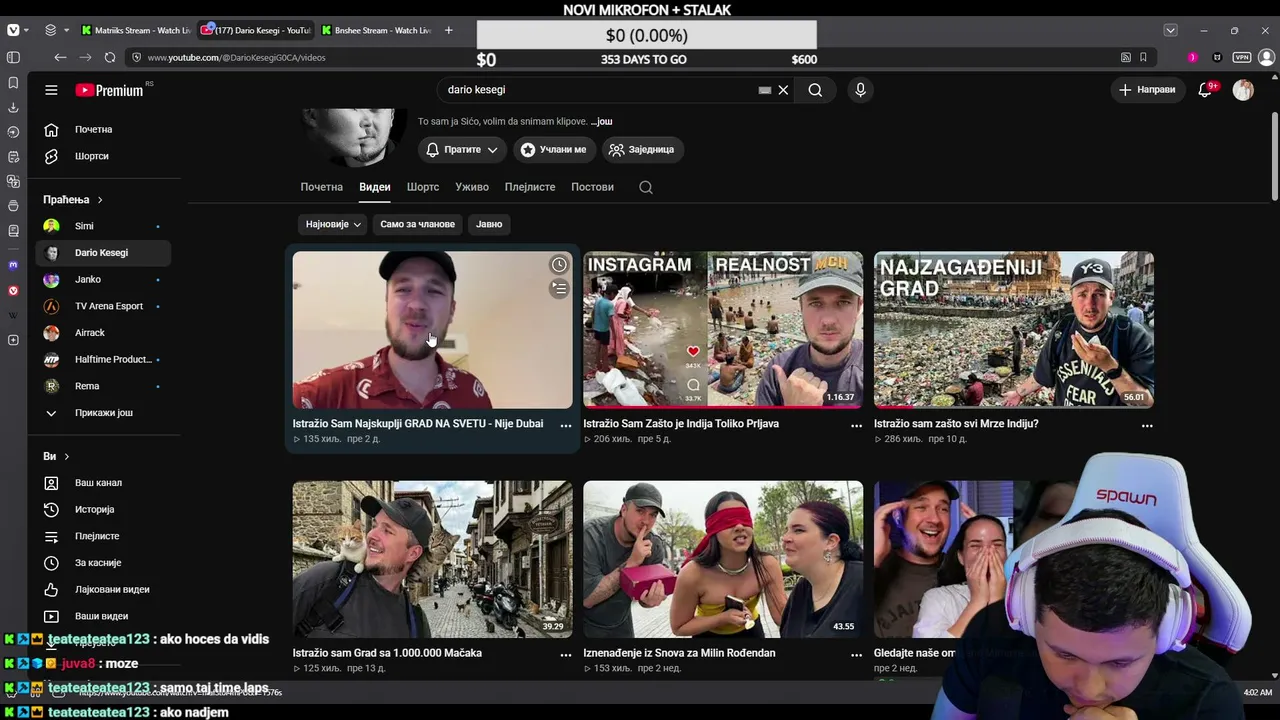The width and height of the screenshot is (1280, 720).
Task: Open the browser profile avatar
Action: 1266,58
